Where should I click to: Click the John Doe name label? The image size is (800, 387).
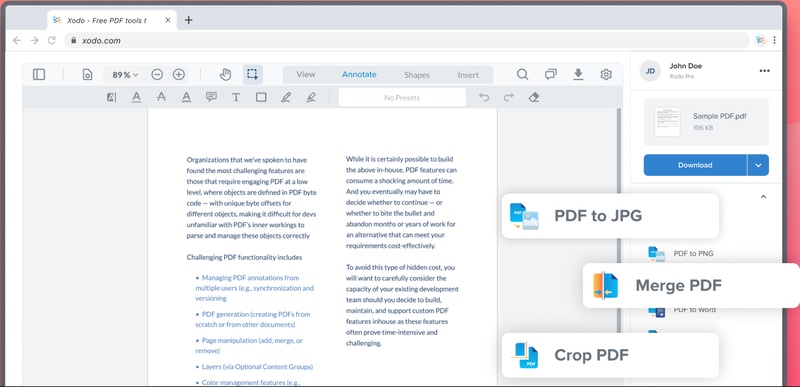tap(686, 66)
